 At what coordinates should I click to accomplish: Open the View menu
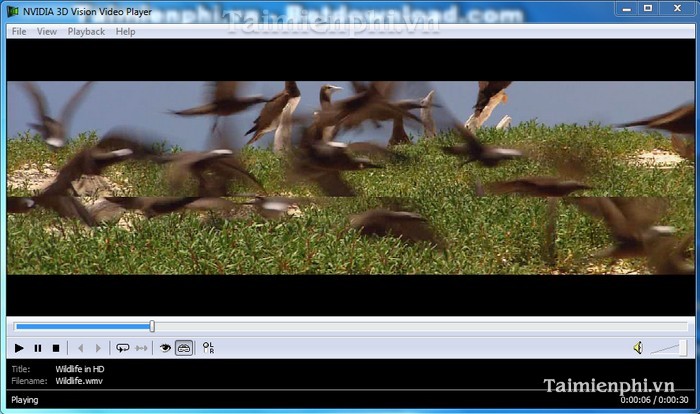click(x=46, y=31)
